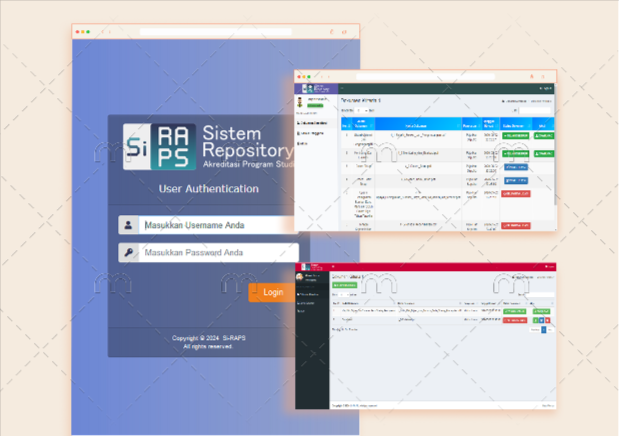Open the entries-per-page dropdown in blue-table window

click(362, 111)
